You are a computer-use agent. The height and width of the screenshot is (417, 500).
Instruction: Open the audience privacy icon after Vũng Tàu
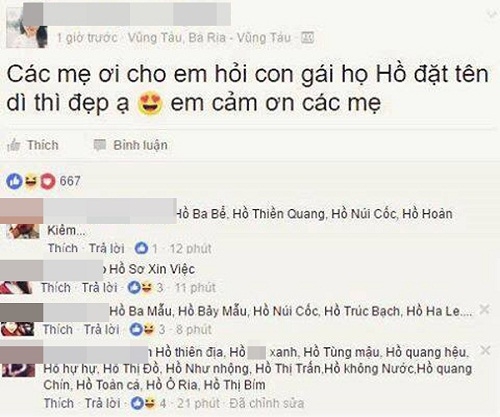[x=307, y=38]
